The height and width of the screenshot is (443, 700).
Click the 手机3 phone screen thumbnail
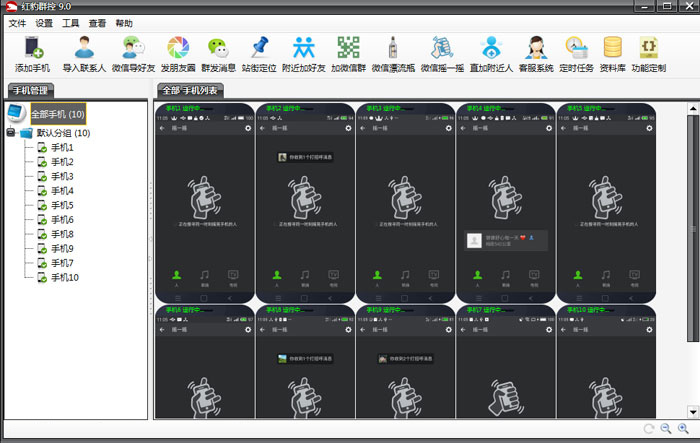point(405,203)
